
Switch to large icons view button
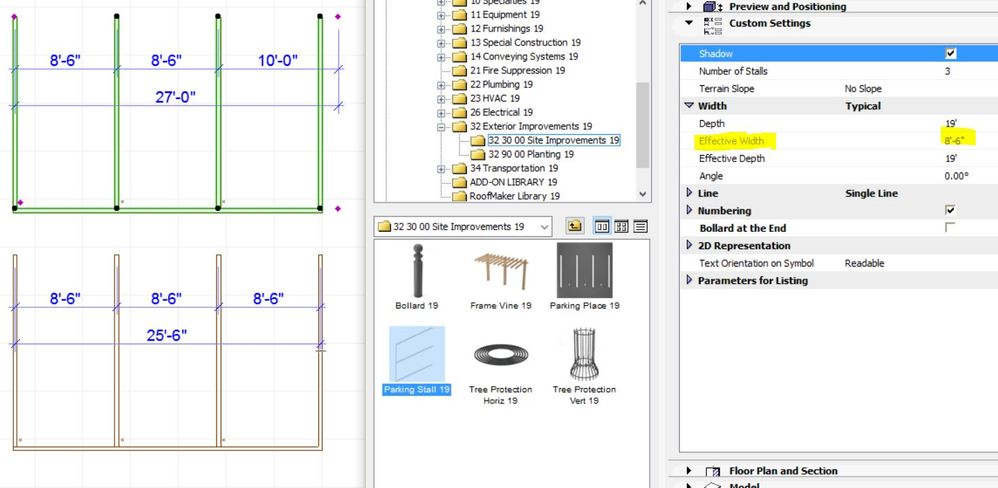click(x=601, y=226)
